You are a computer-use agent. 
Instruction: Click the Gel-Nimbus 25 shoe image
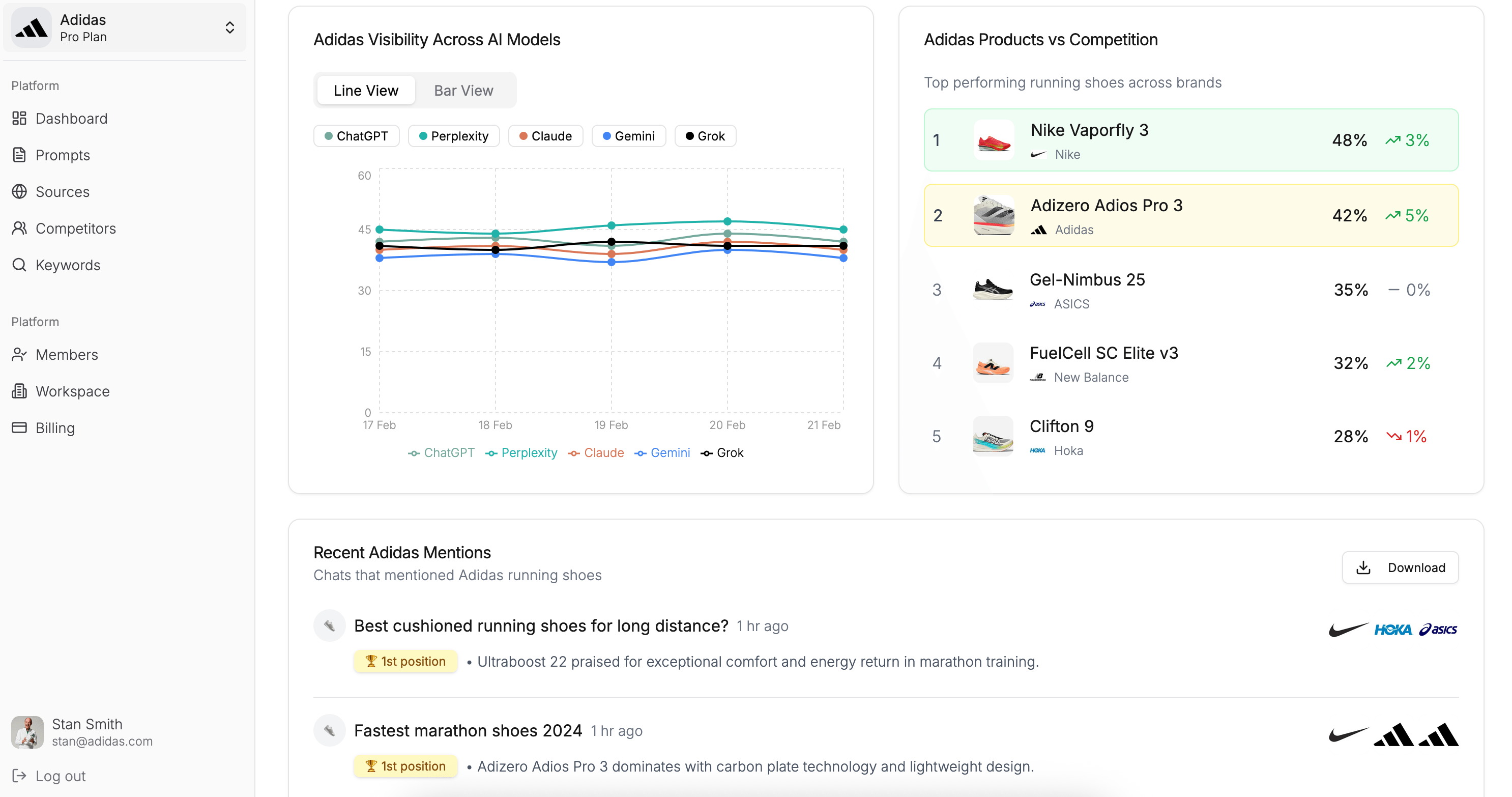(993, 290)
